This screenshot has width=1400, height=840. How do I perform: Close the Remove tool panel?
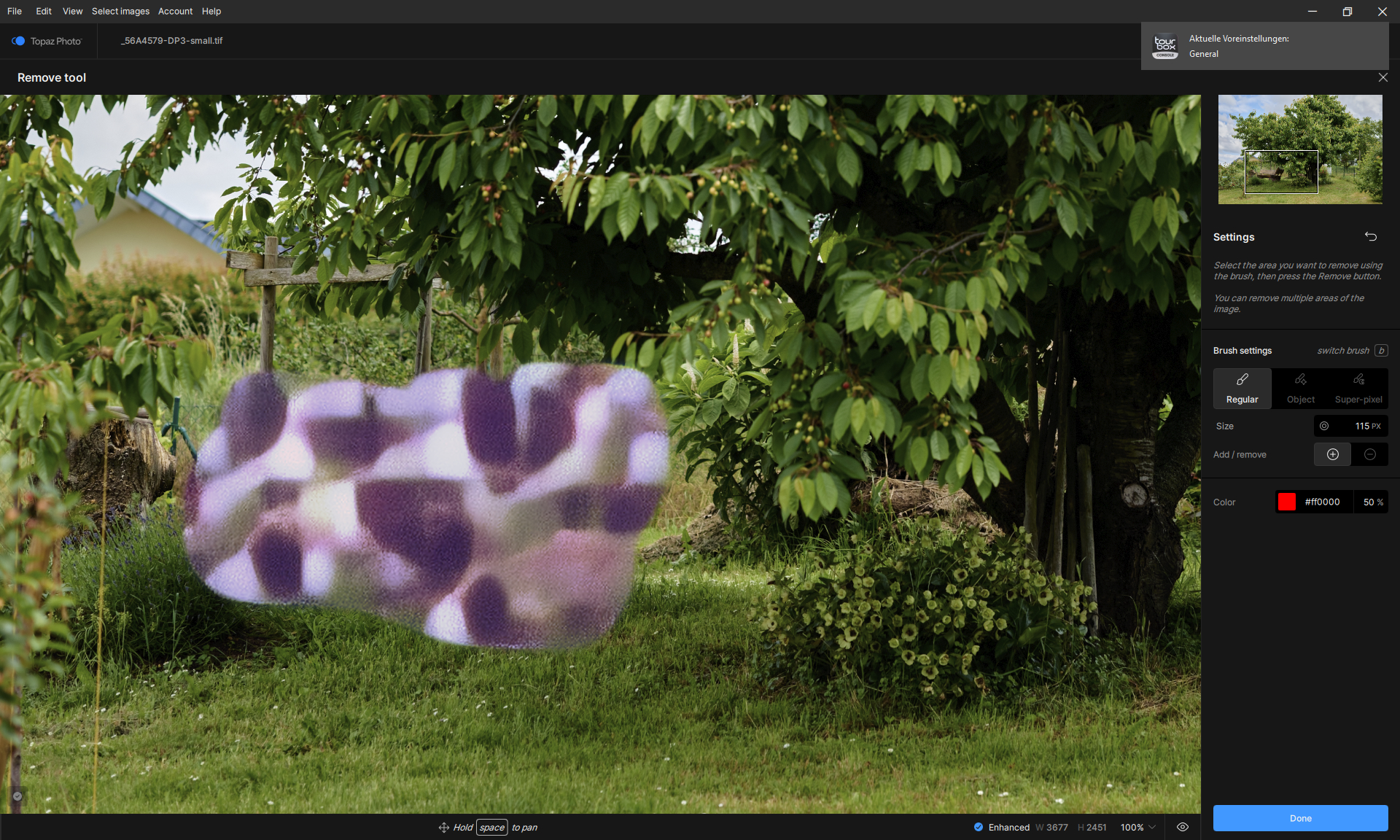click(x=1382, y=77)
